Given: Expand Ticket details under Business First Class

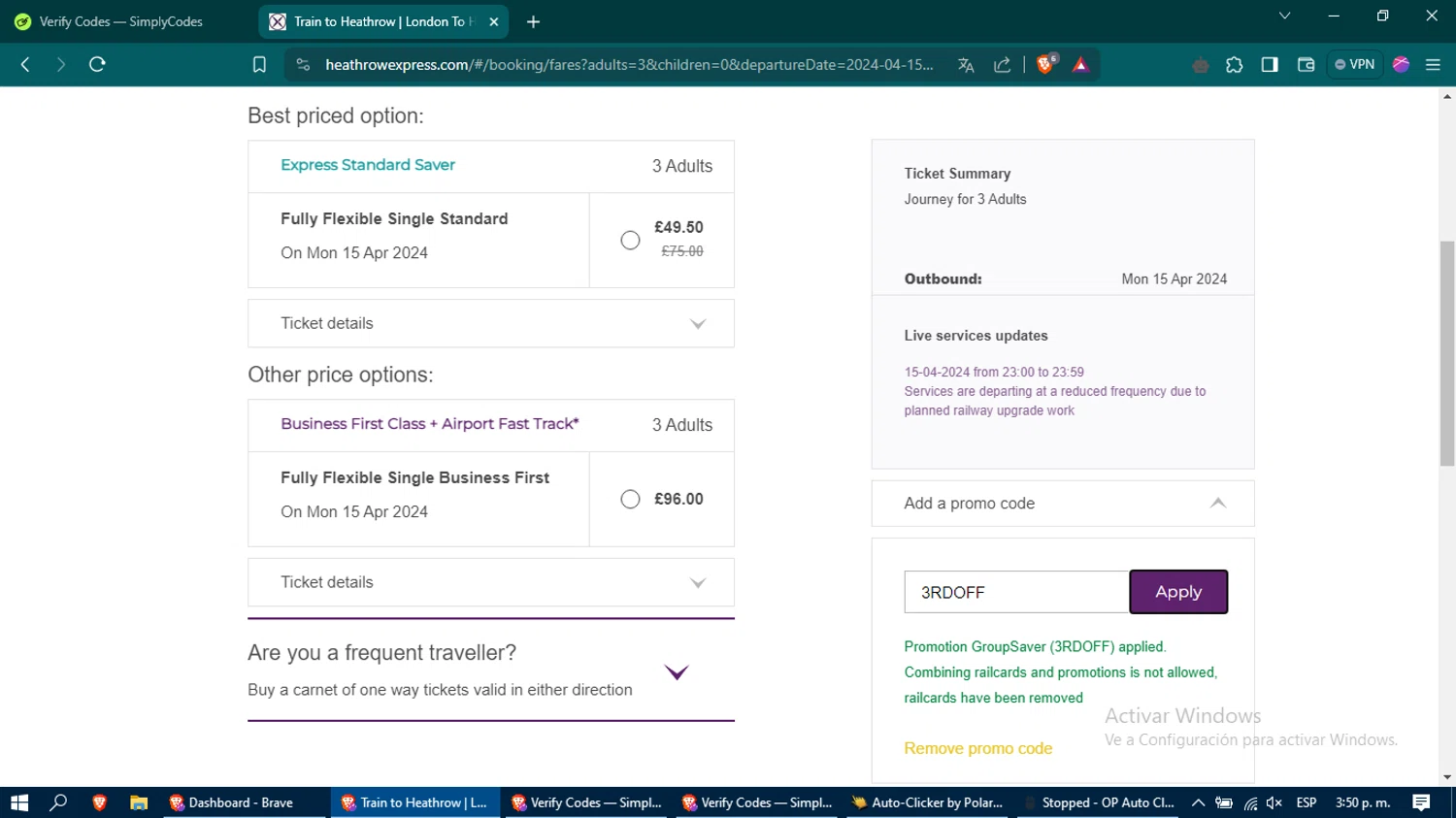Looking at the screenshot, I should (x=491, y=582).
